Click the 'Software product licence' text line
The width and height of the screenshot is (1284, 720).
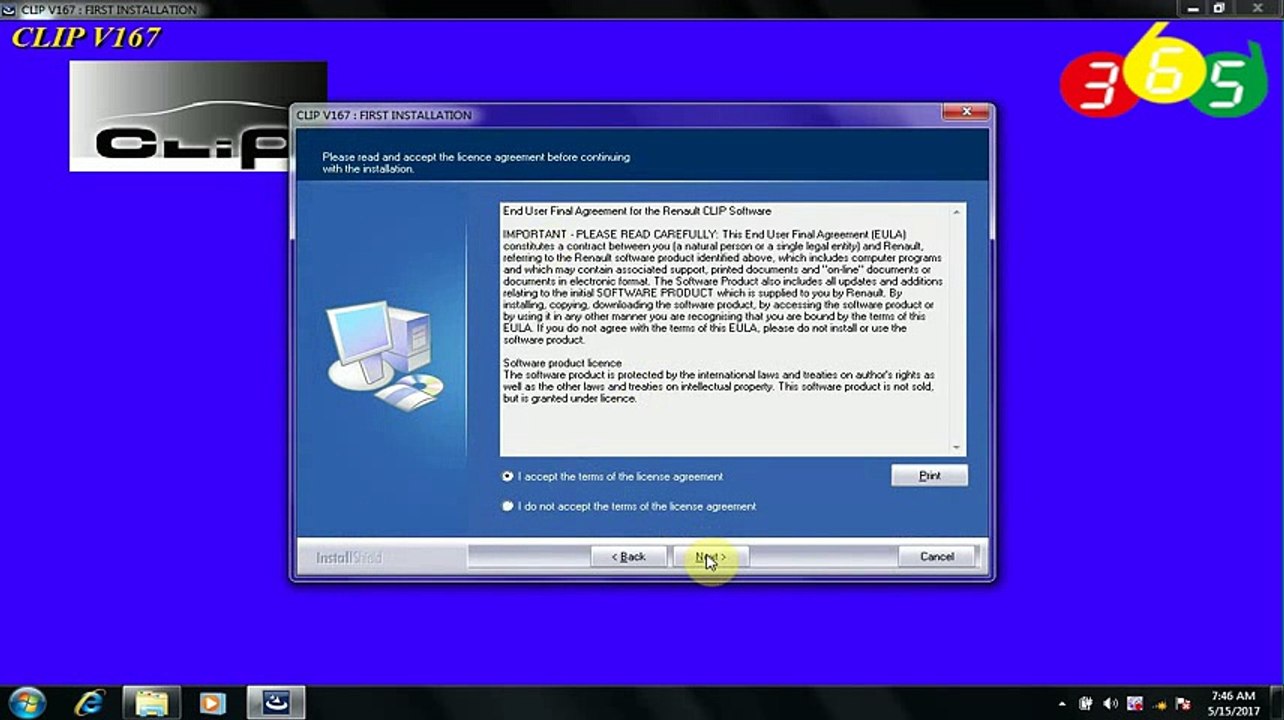(x=562, y=363)
